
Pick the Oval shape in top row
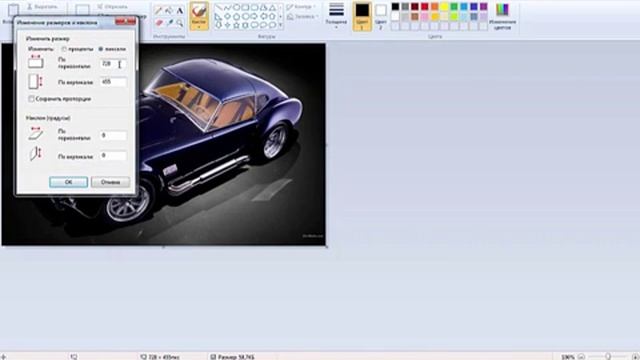tap(236, 7)
